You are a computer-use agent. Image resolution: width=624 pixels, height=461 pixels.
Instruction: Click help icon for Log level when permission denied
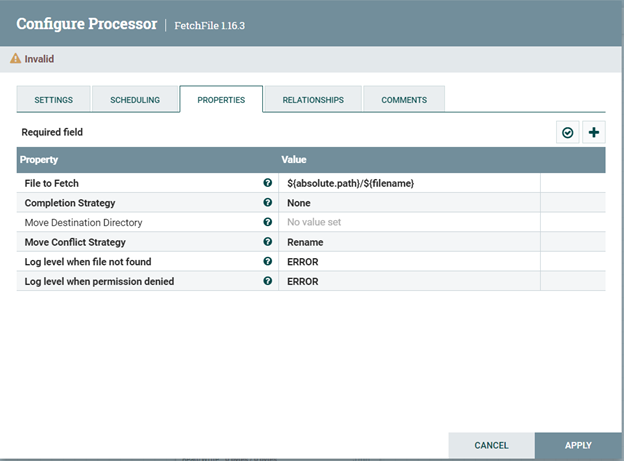[267, 281]
